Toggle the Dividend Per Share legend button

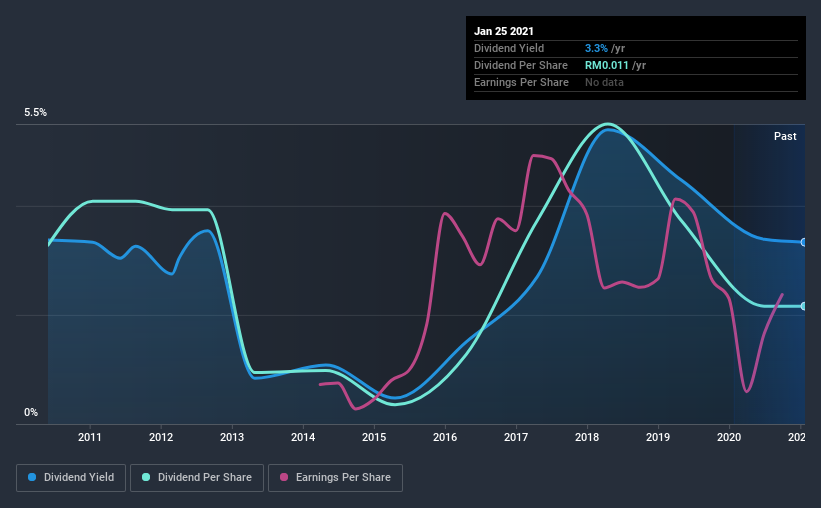[x=197, y=478]
